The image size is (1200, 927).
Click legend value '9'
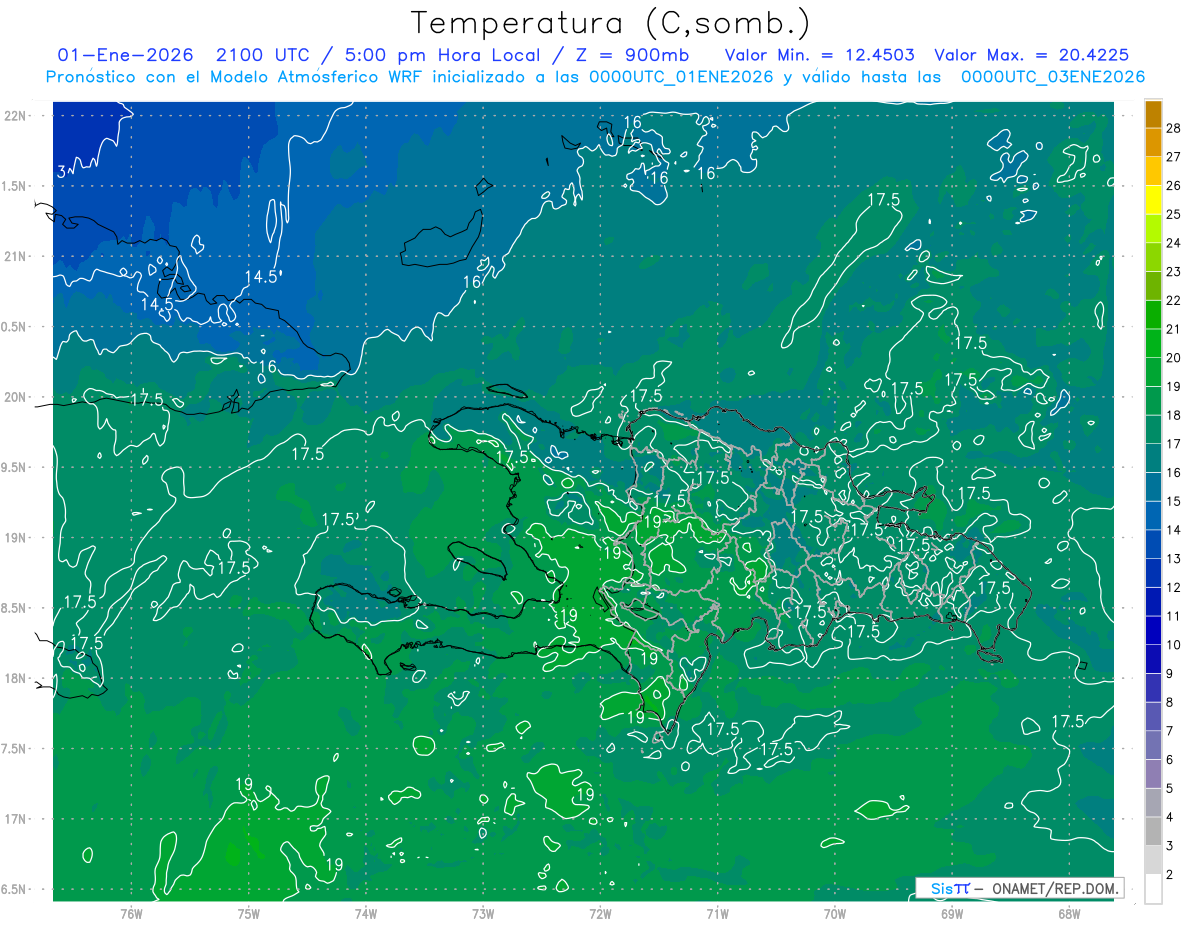point(1171,673)
